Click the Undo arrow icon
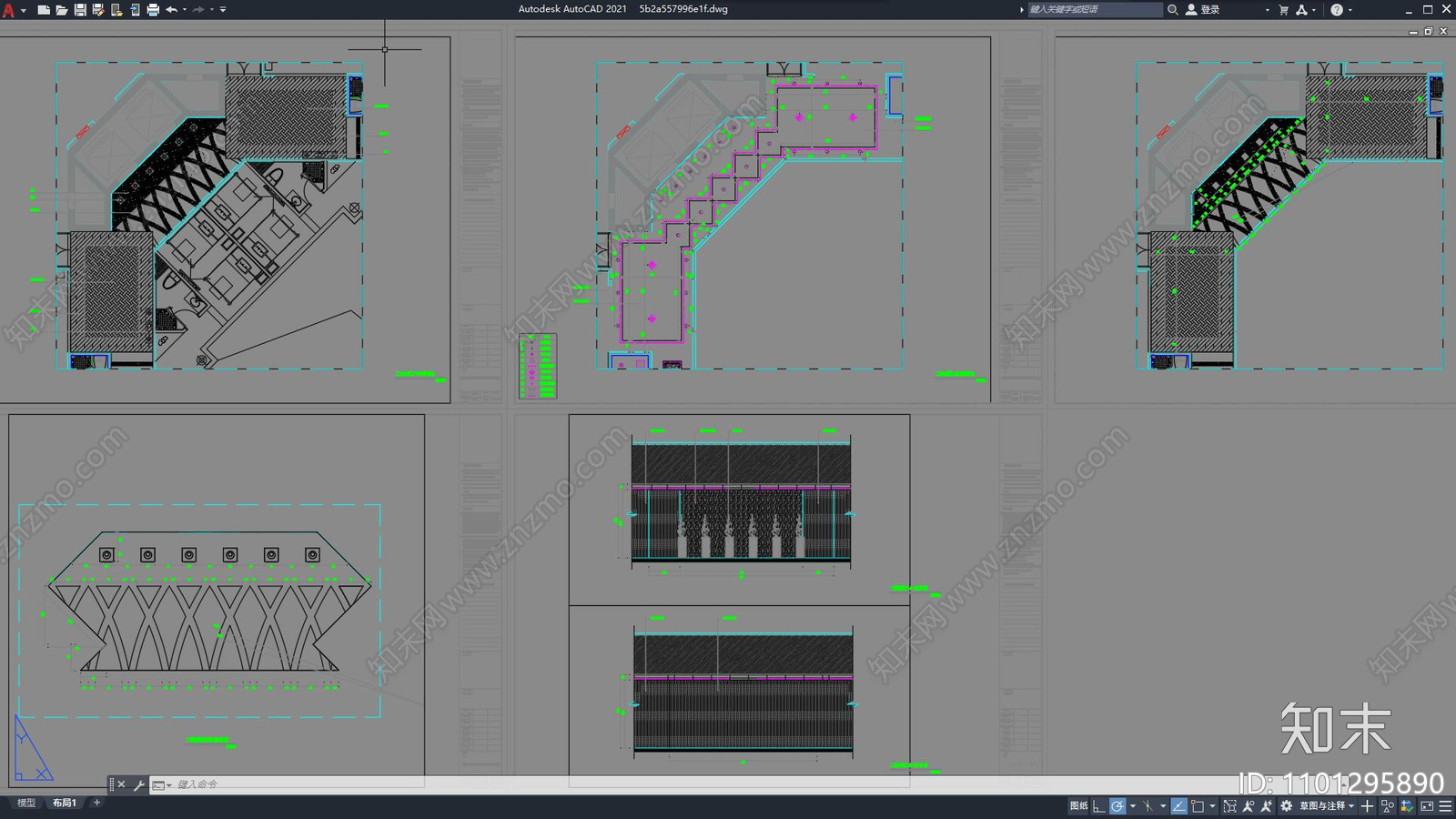Image resolution: width=1456 pixels, height=819 pixels. 171,9
